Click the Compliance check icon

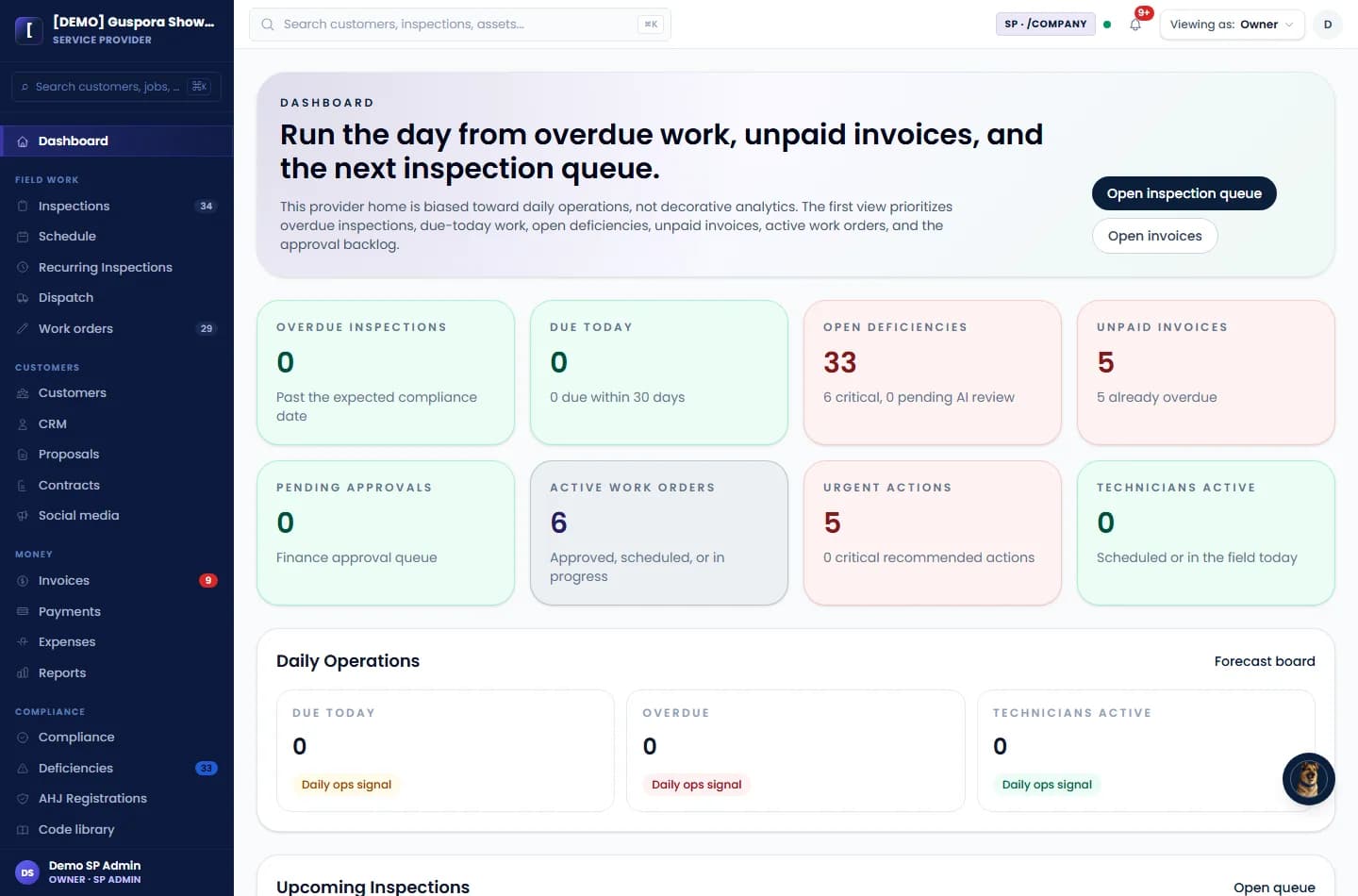click(x=23, y=738)
